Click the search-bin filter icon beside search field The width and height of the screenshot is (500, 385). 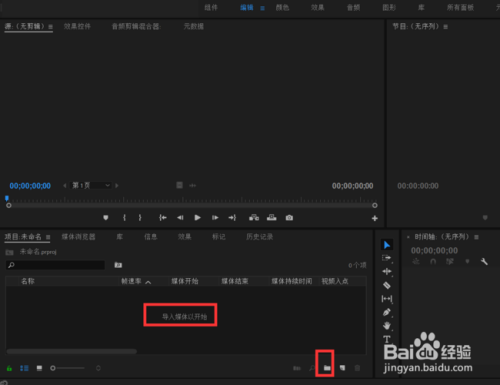click(x=118, y=265)
